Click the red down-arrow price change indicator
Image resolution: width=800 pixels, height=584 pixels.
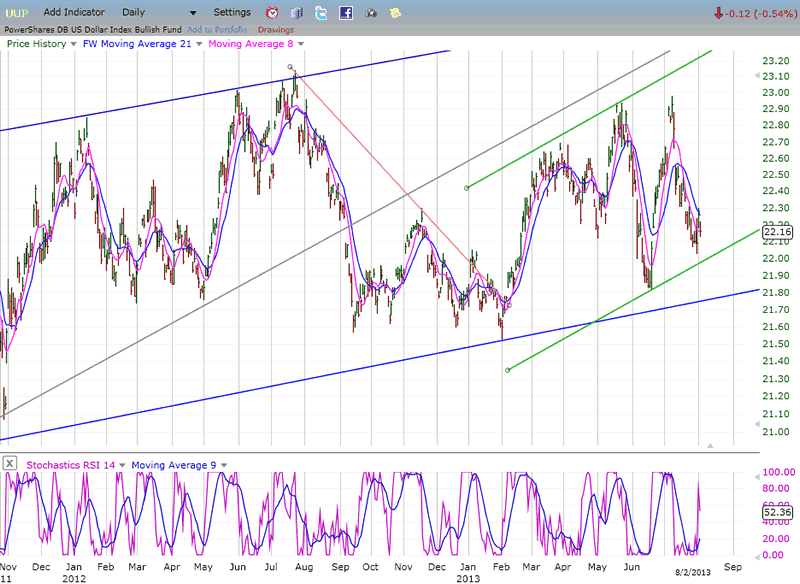pos(719,13)
